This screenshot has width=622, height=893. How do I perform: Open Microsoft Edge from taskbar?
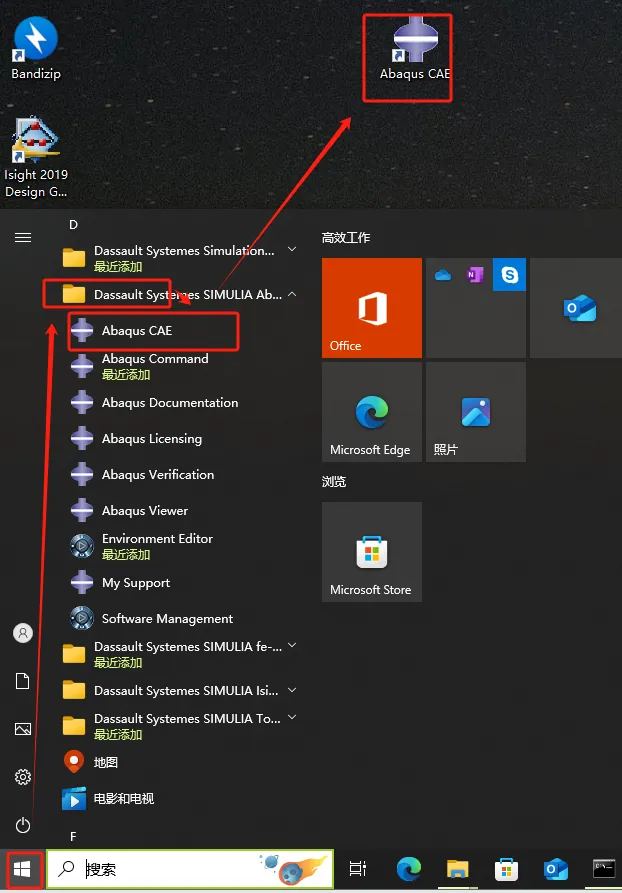click(408, 869)
